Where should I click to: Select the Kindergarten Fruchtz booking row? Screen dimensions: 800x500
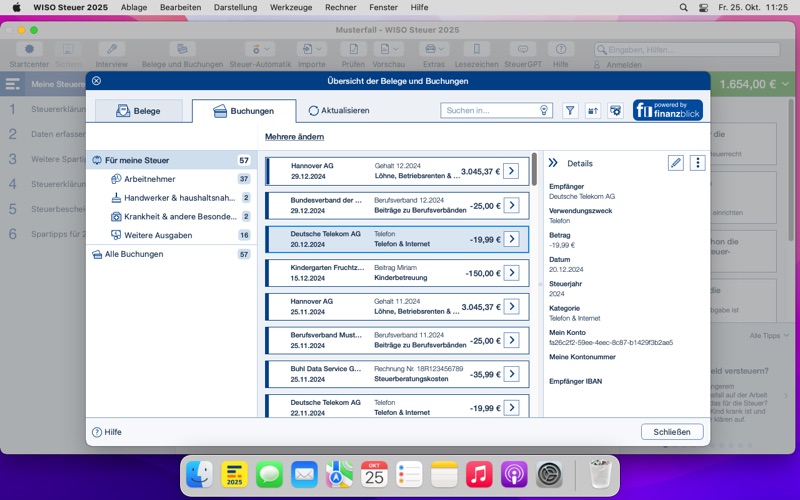pos(397,273)
